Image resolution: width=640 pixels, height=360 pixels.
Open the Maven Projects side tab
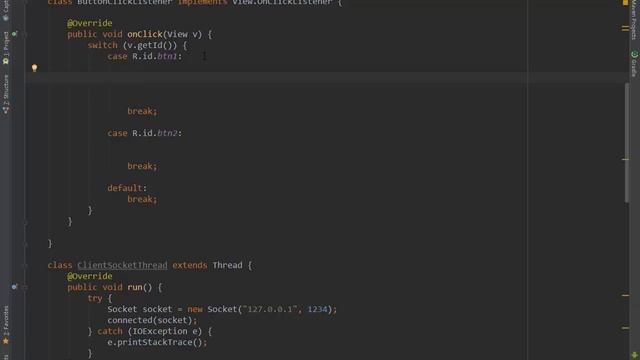(634, 20)
